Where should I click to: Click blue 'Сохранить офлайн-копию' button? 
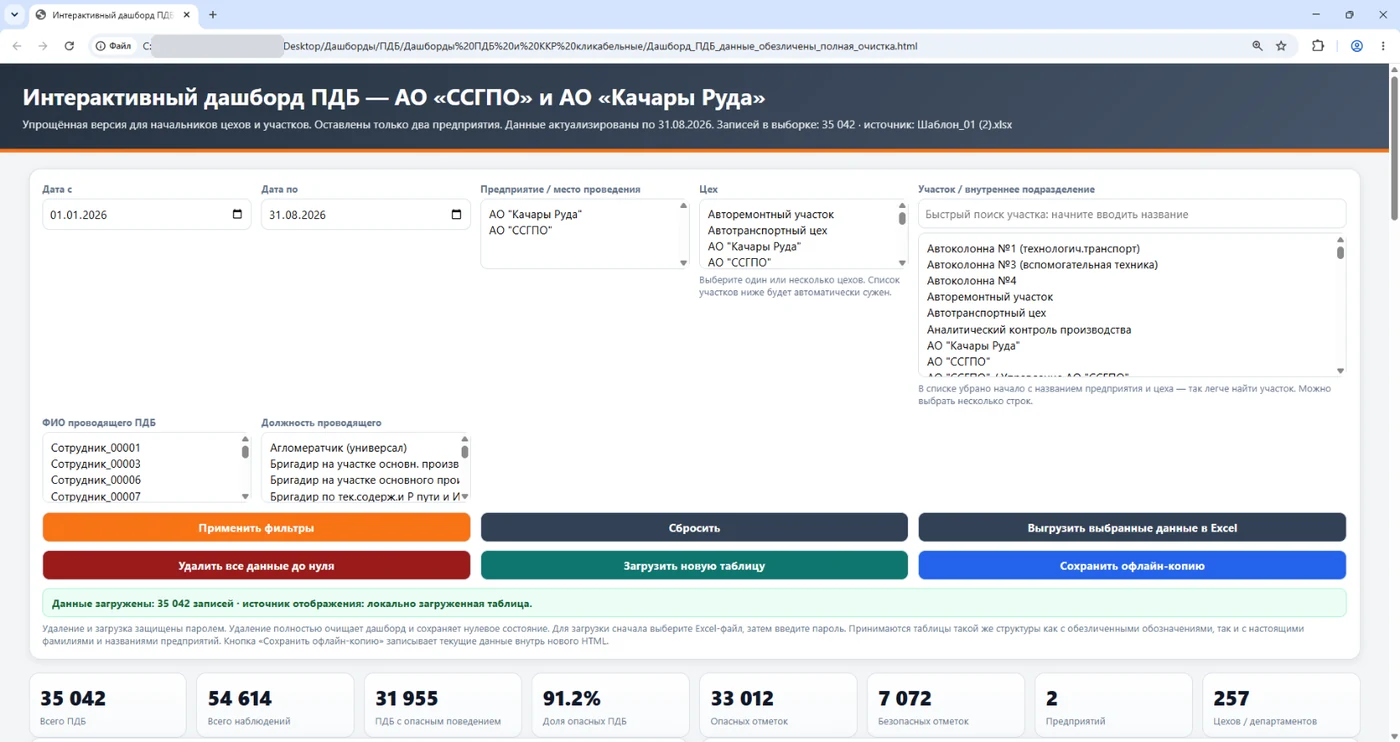(1132, 565)
